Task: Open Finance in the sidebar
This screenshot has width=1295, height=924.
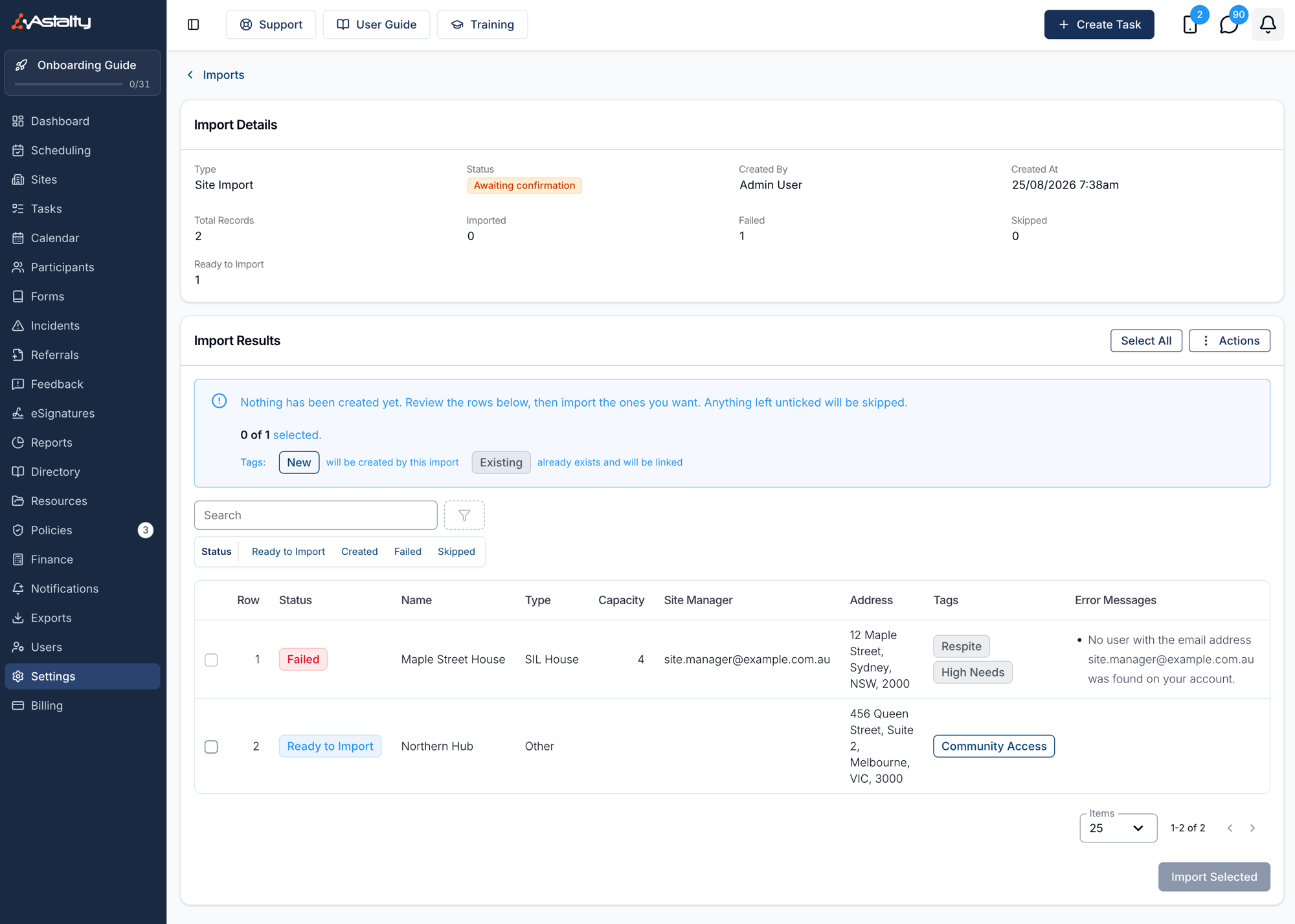Action: [82, 559]
